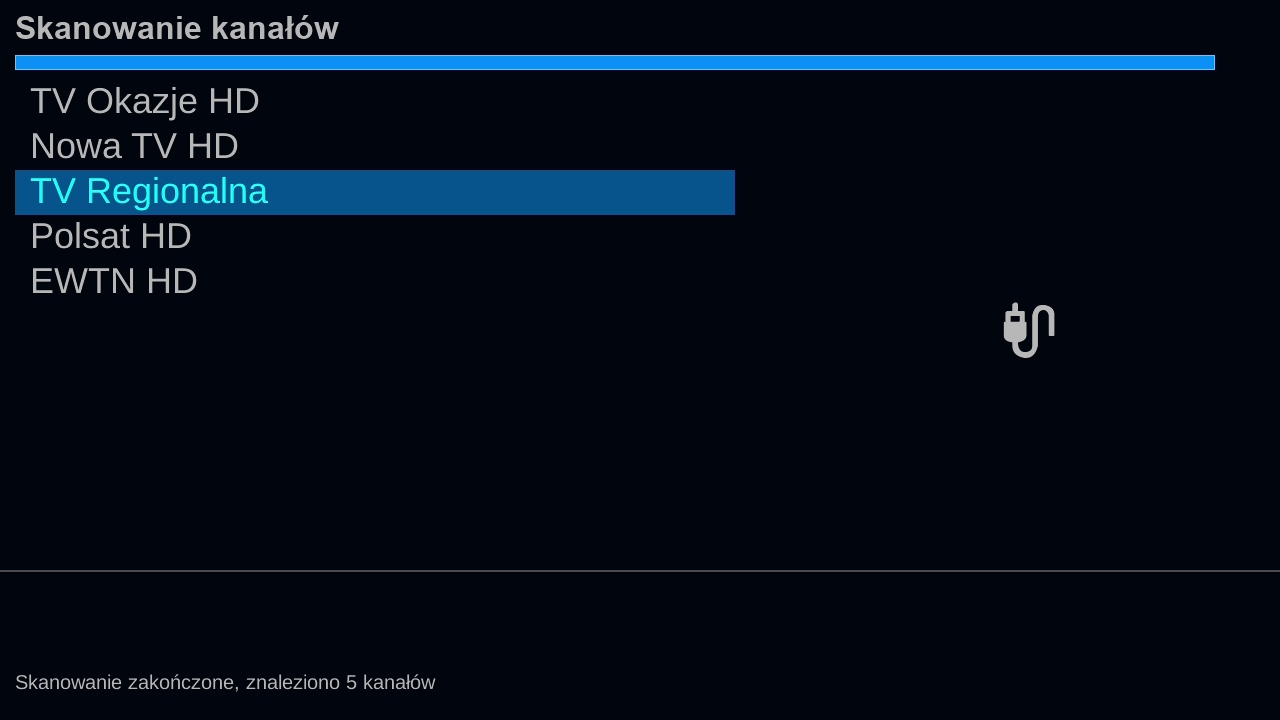Click the Skanowanie kanałów heading

177,28
